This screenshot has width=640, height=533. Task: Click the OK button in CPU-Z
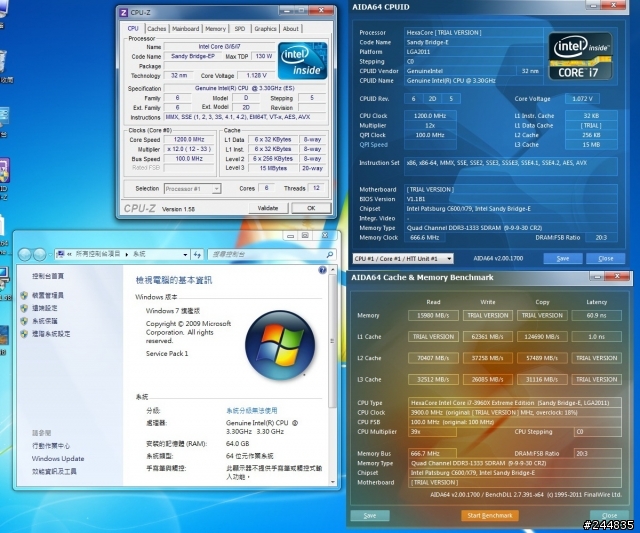[x=311, y=208]
